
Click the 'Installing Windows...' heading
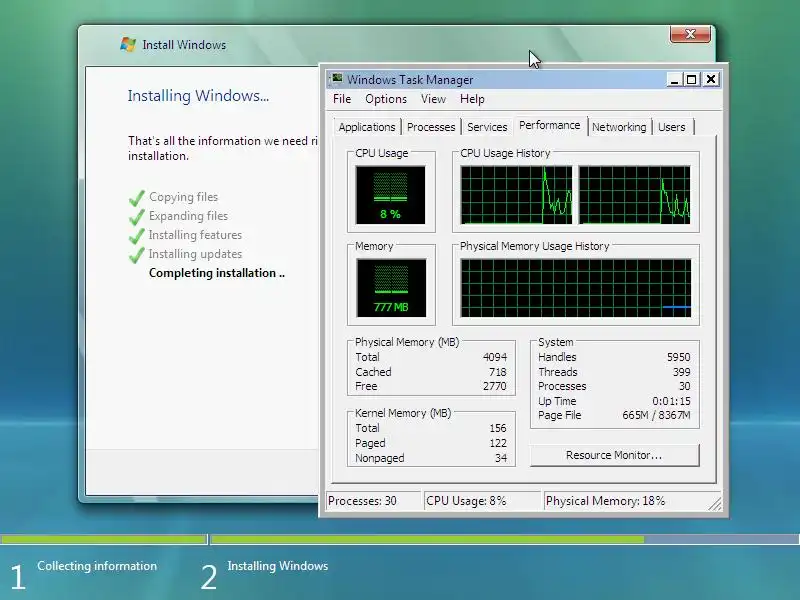[198, 96]
